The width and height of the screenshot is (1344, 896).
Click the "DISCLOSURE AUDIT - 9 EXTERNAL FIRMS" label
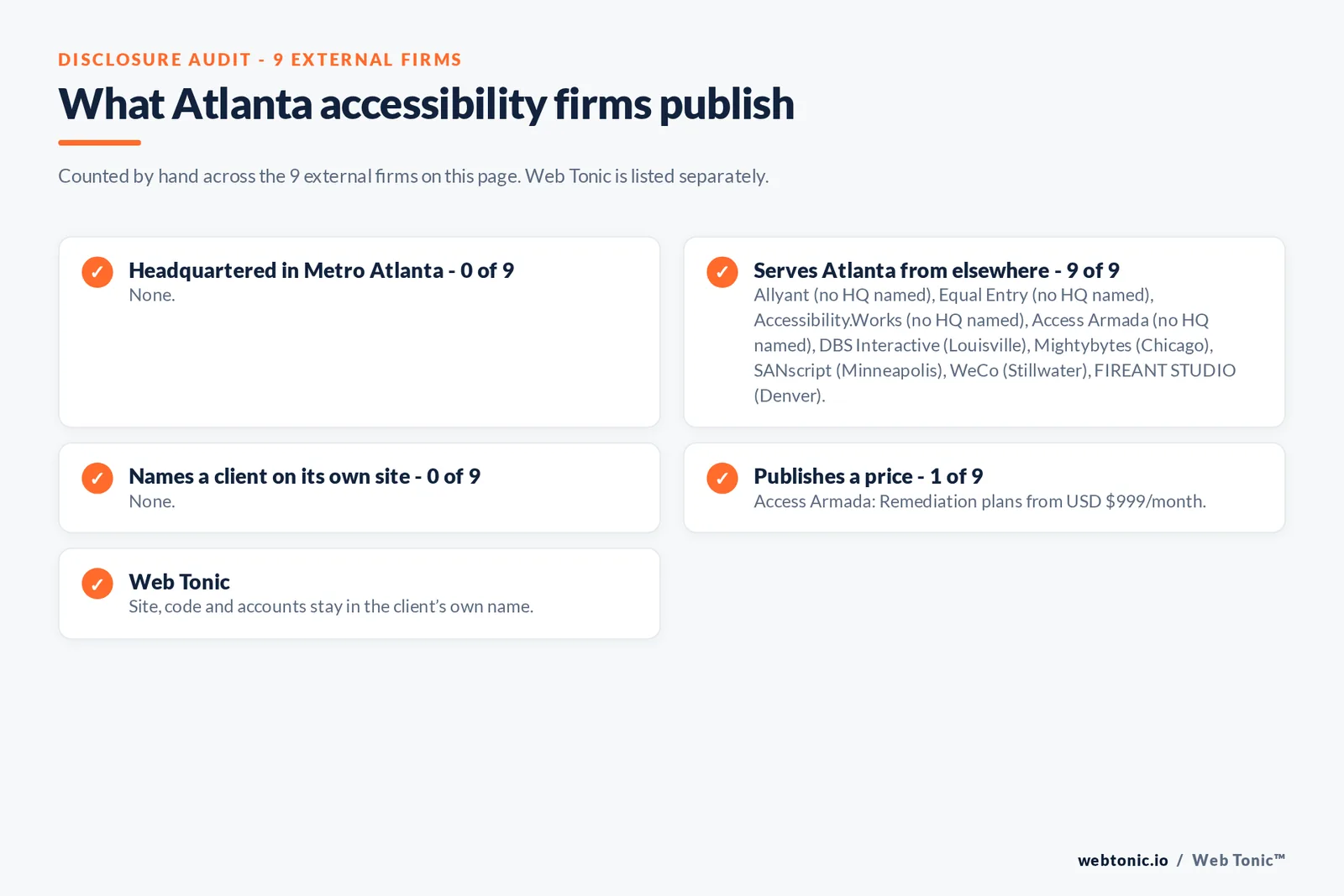pyautogui.click(x=260, y=60)
